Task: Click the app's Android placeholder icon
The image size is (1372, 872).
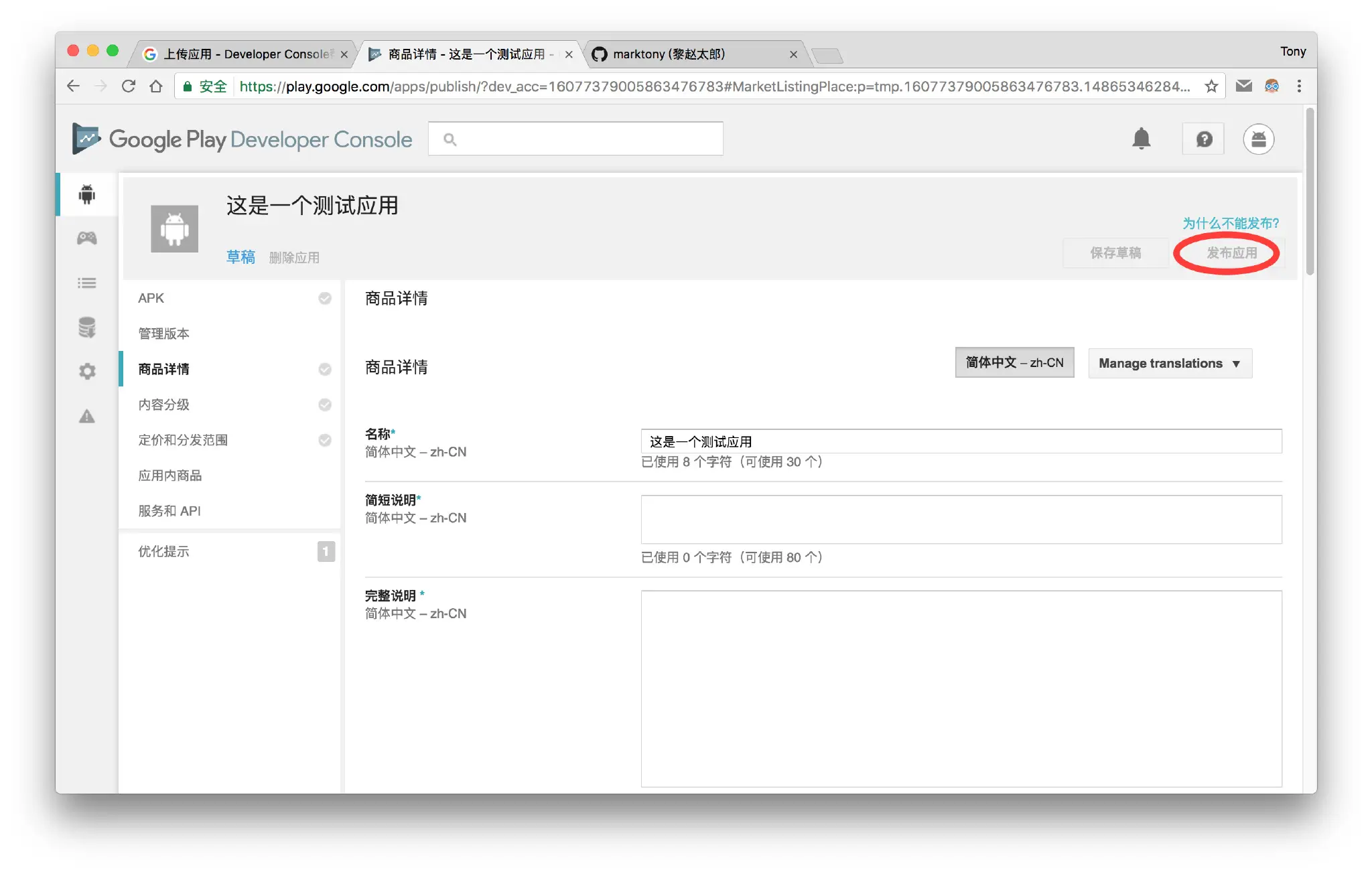Action: pyautogui.click(x=174, y=229)
